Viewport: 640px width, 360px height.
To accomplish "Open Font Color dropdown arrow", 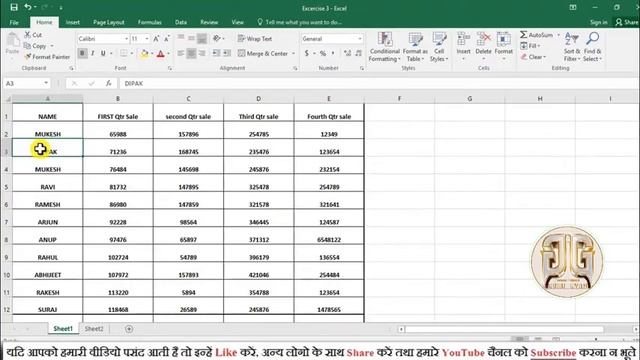I will pyautogui.click(x=168, y=53).
